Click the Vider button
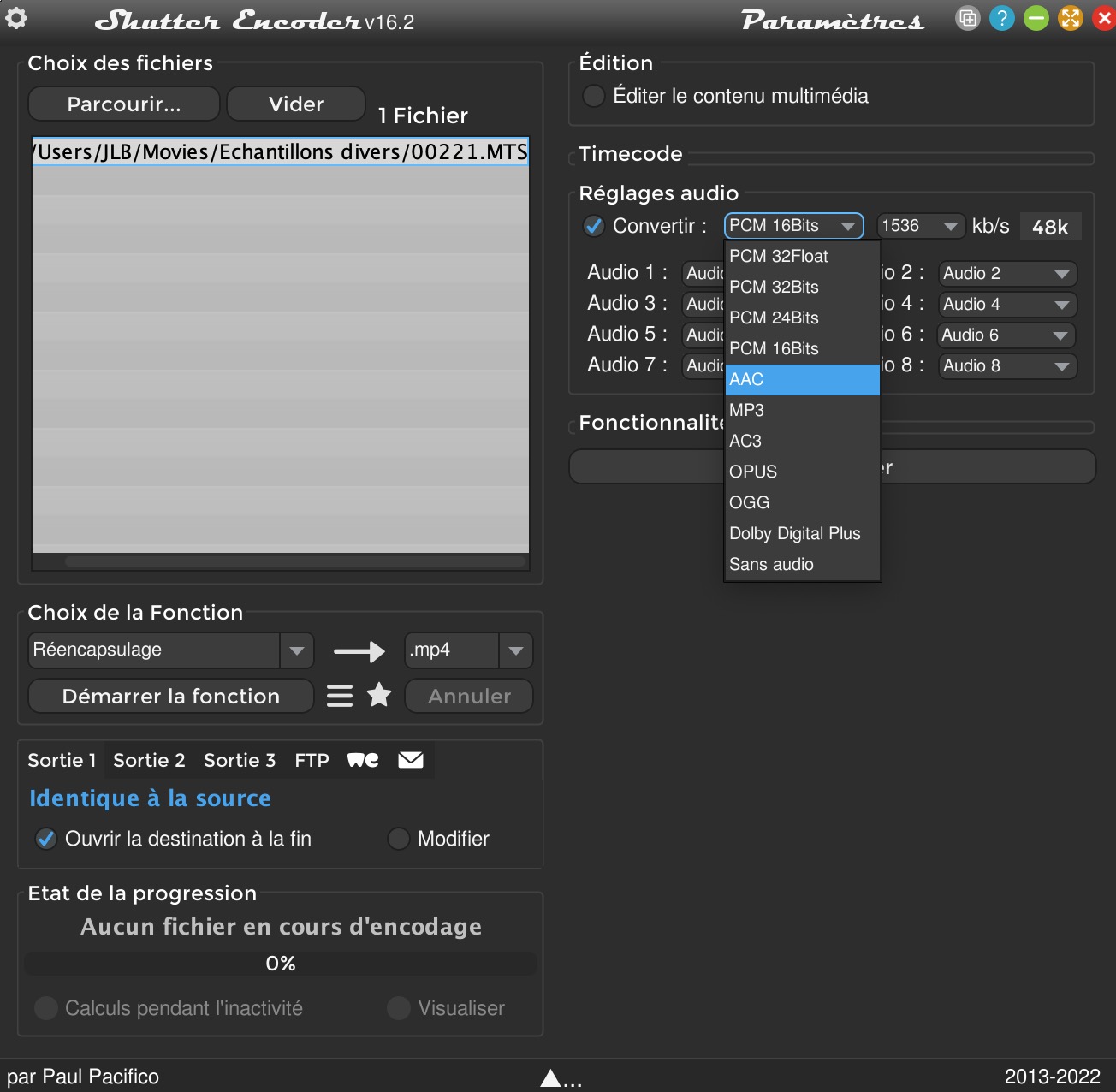This screenshot has height=1092, width=1116. coord(296,104)
